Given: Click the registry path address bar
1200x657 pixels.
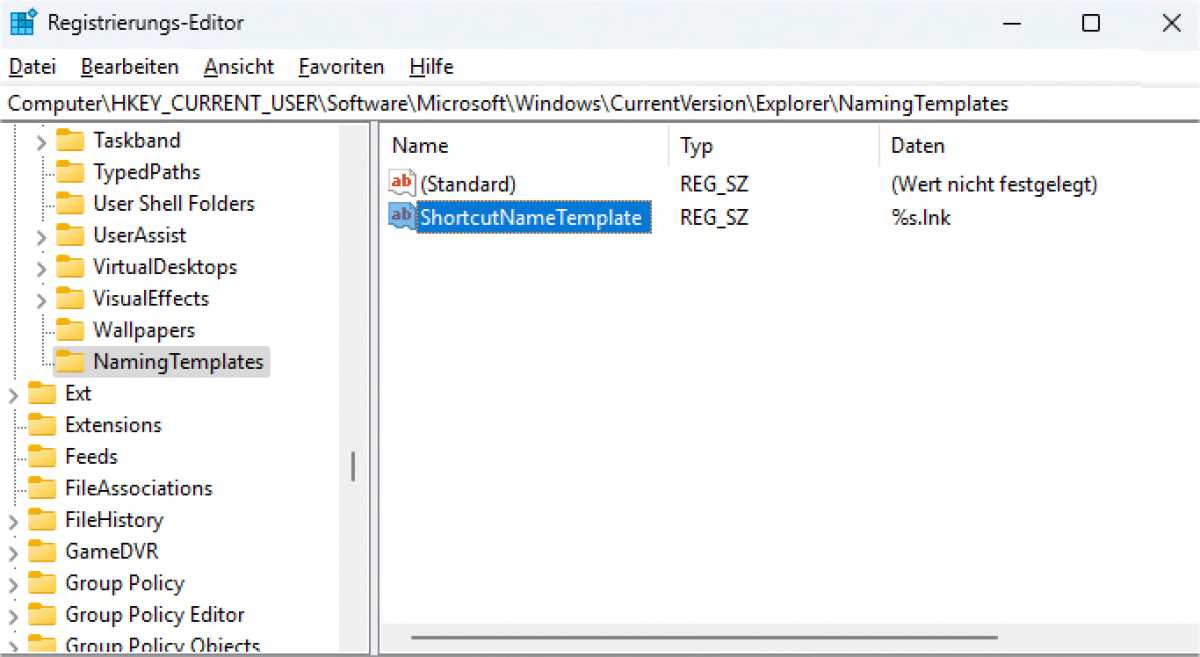Looking at the screenshot, I should pos(600,103).
